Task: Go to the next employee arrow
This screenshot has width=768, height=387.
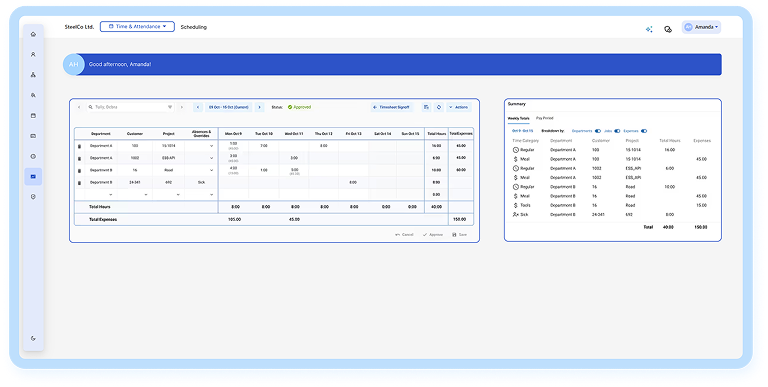Action: pos(182,107)
